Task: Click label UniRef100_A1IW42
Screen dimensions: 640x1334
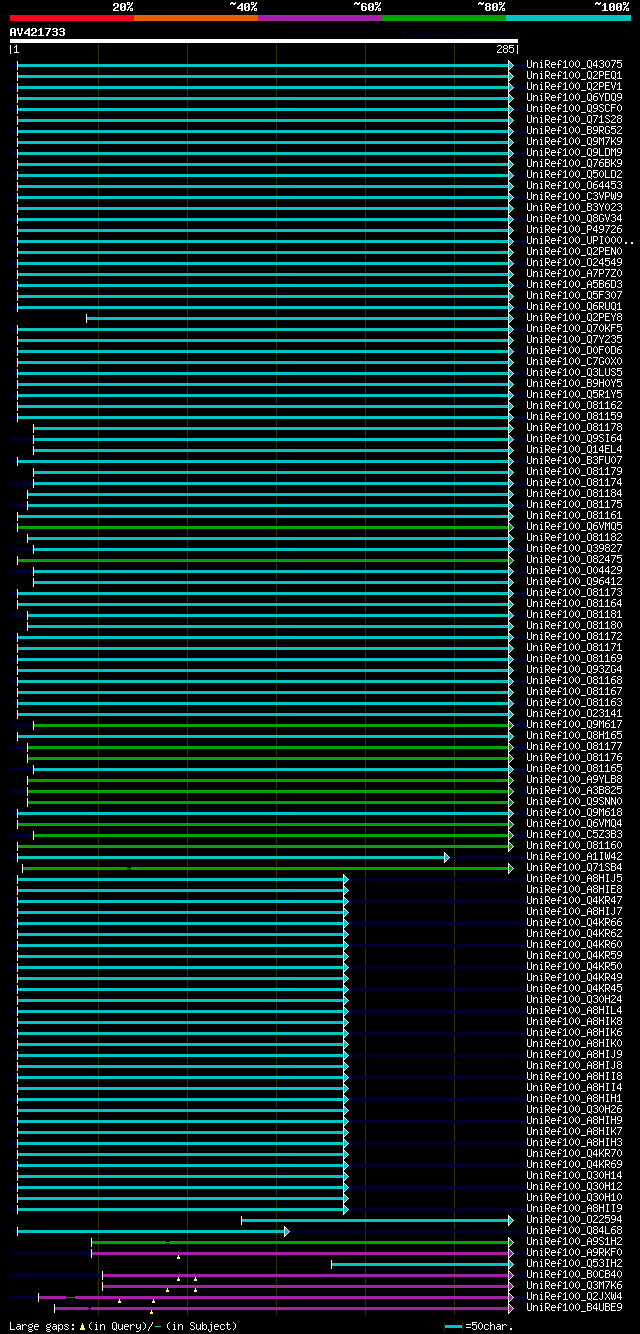Action: coord(574,856)
